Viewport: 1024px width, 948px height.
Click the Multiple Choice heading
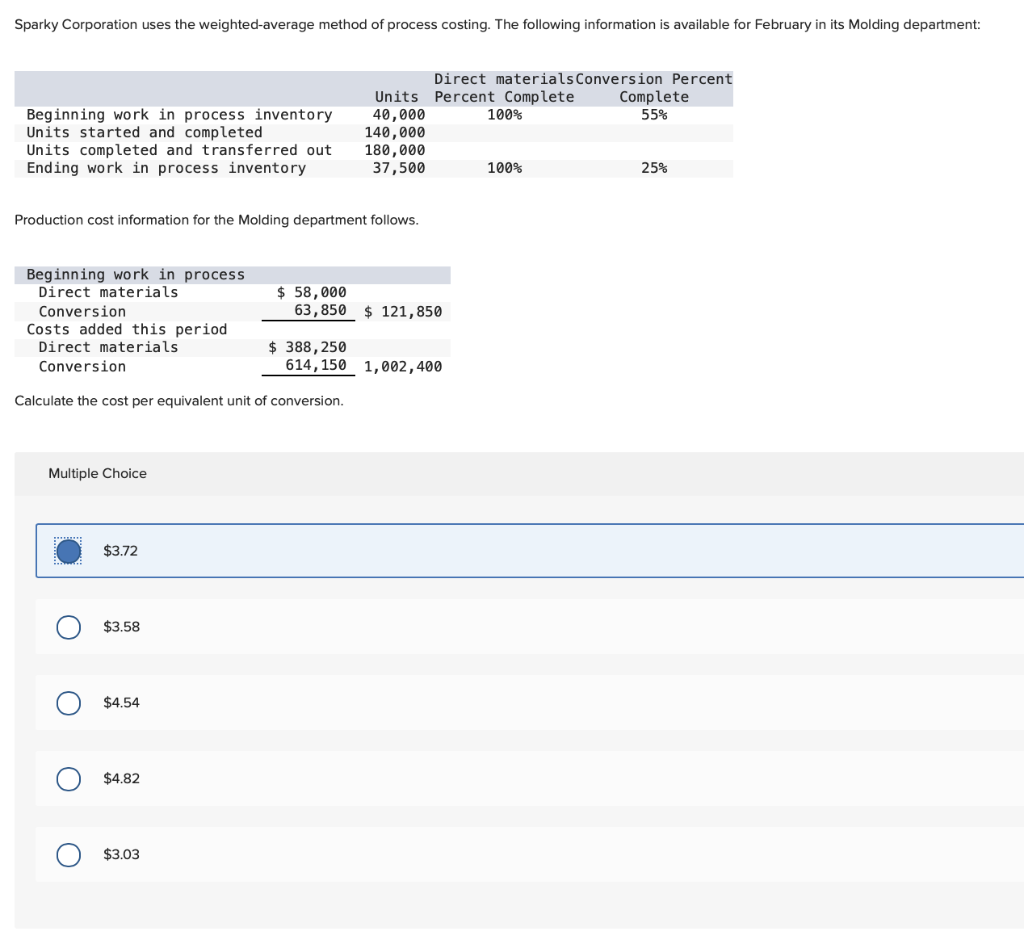pos(97,473)
